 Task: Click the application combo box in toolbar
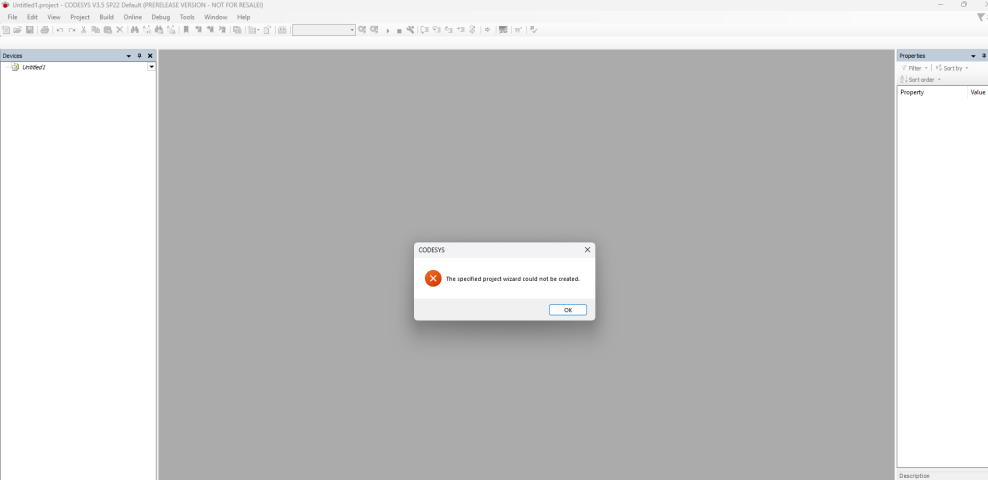(323, 30)
